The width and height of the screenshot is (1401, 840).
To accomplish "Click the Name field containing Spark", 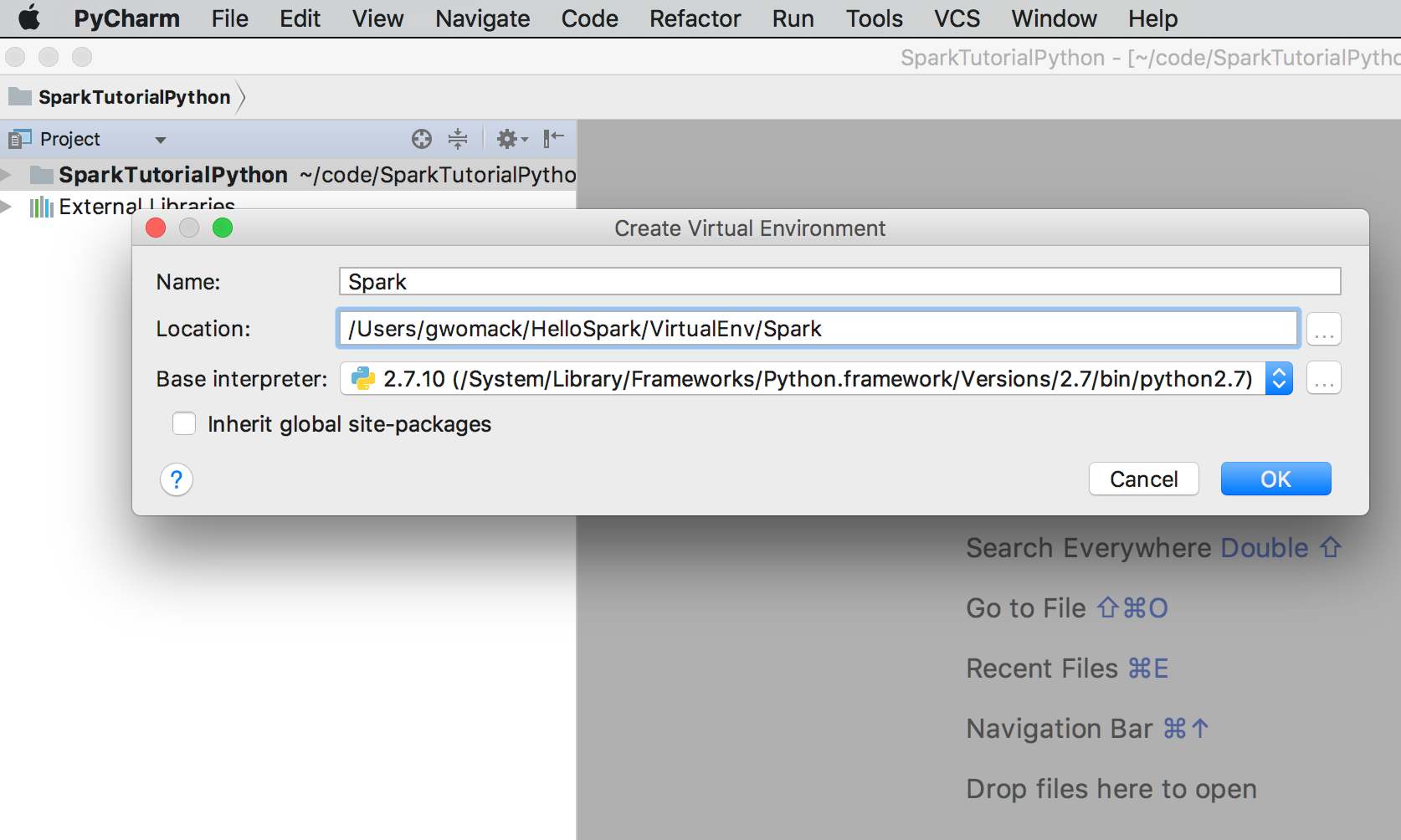I will click(839, 281).
